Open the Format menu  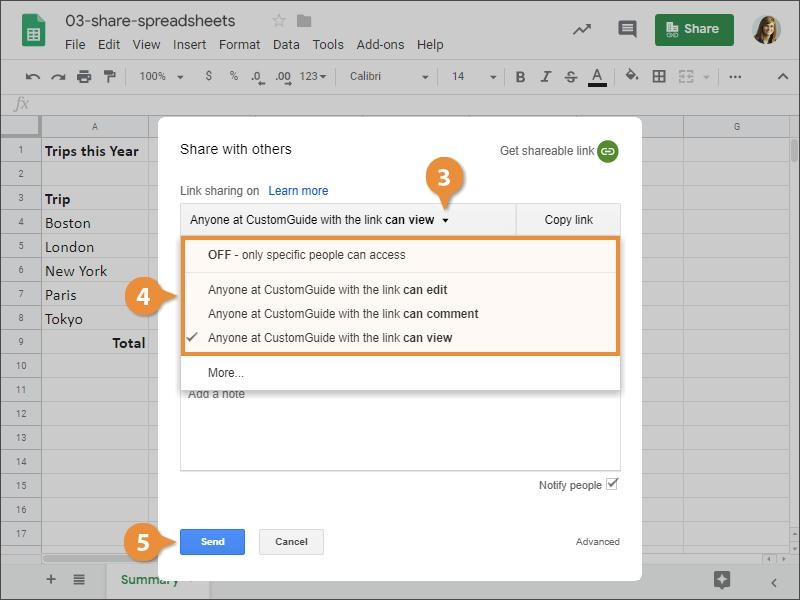(x=239, y=44)
